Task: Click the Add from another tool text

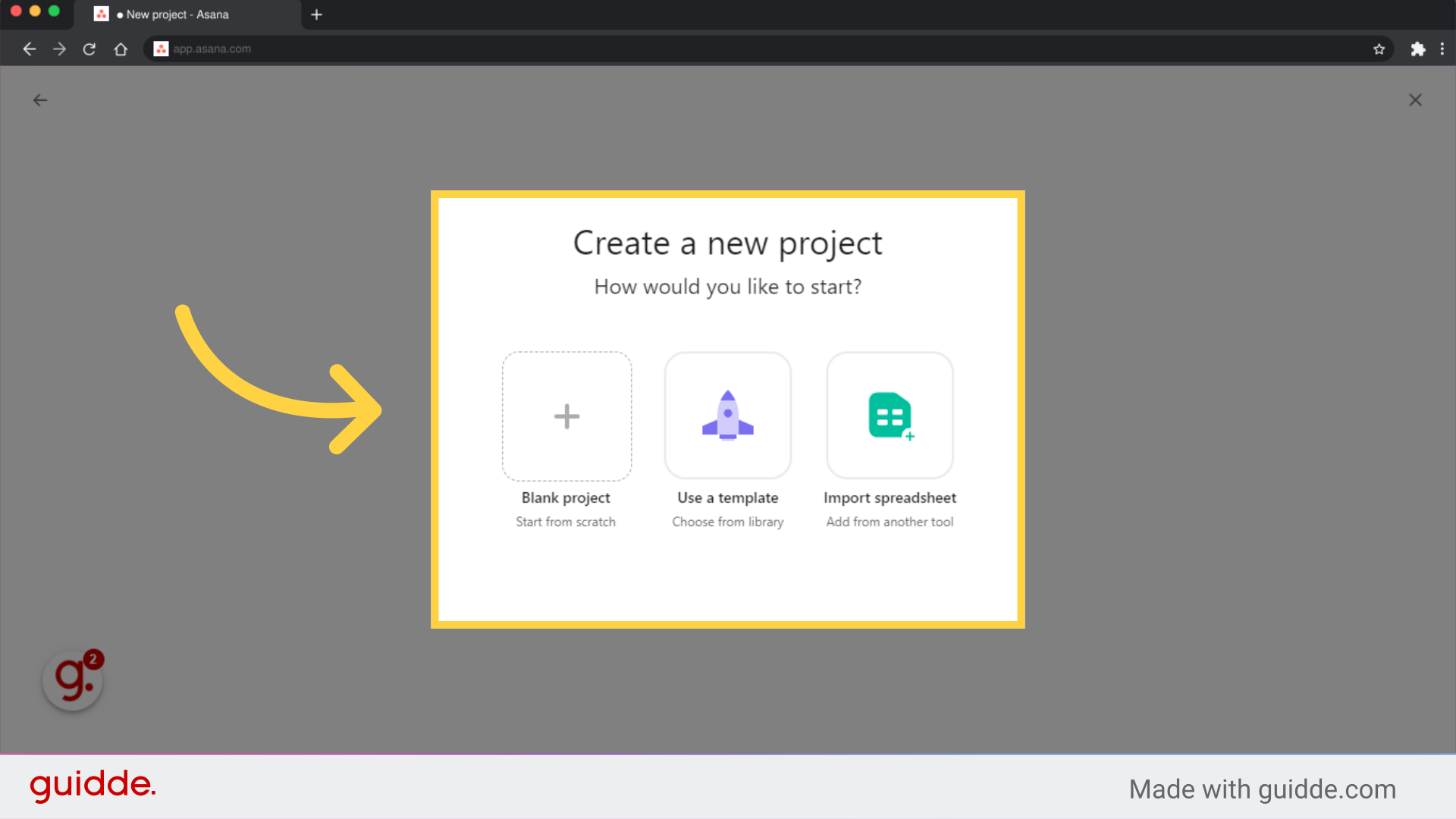Action: [x=890, y=522]
